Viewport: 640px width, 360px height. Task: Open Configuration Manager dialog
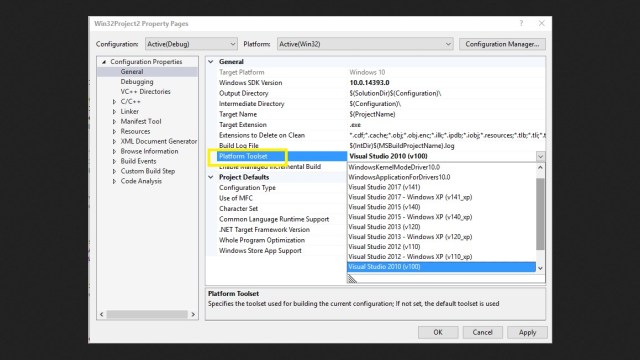502,44
